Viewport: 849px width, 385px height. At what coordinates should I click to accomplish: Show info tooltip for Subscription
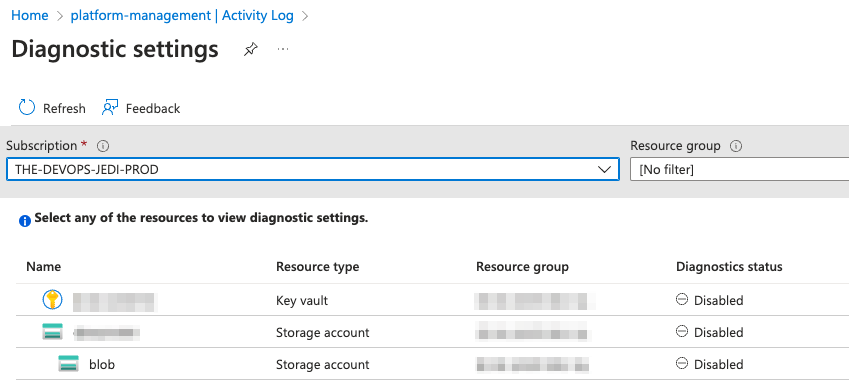(103, 146)
